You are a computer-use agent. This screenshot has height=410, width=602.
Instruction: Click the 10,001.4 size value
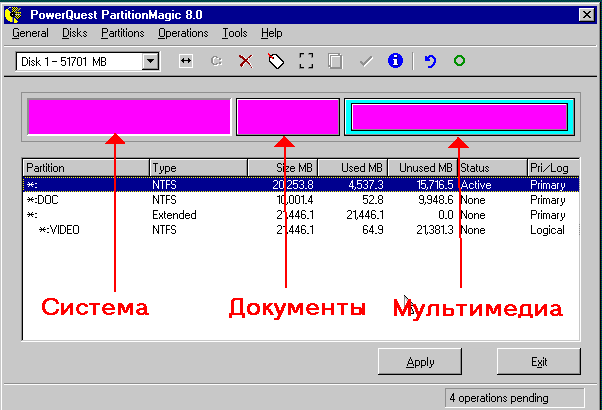pos(295,200)
